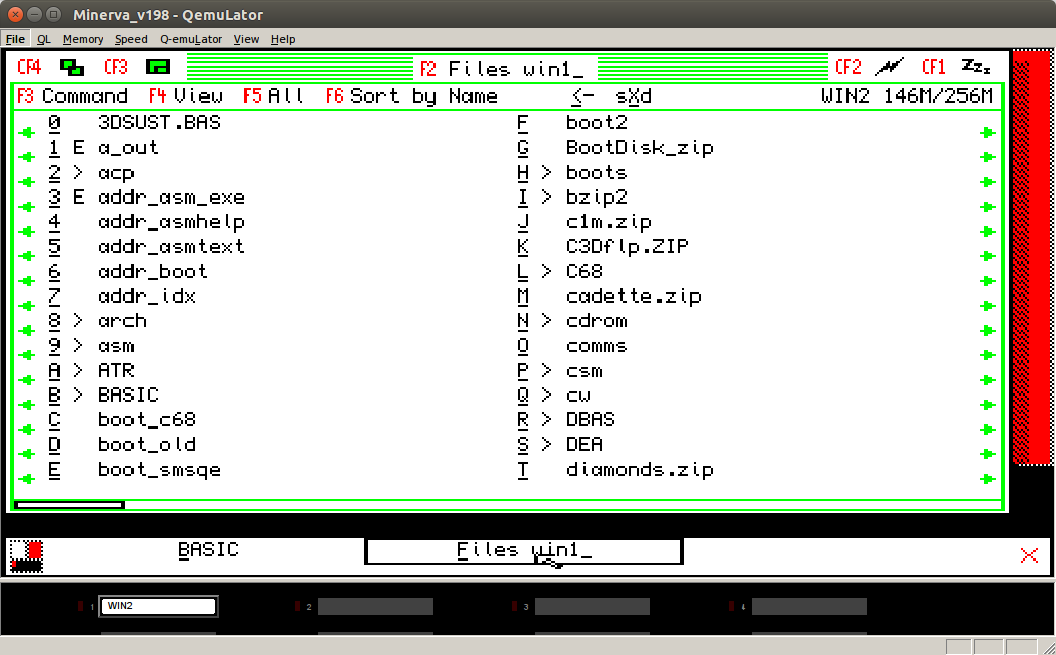Click the CF4 resize window icon
This screenshot has height=655, width=1056.
[x=71, y=67]
